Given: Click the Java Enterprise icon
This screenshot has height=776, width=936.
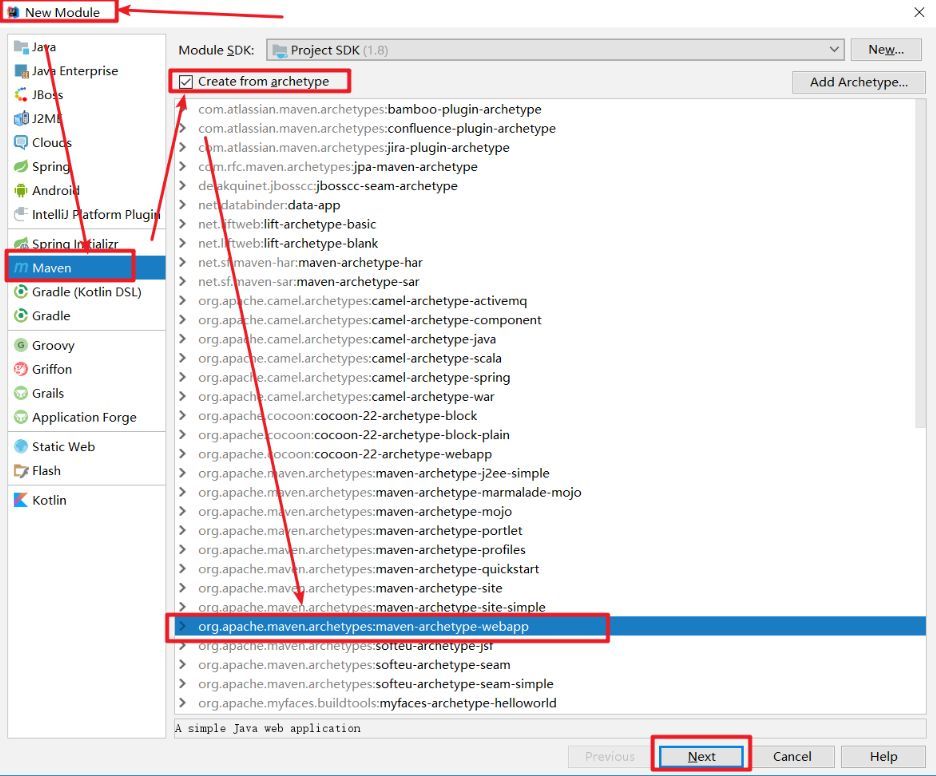Looking at the screenshot, I should point(21,71).
